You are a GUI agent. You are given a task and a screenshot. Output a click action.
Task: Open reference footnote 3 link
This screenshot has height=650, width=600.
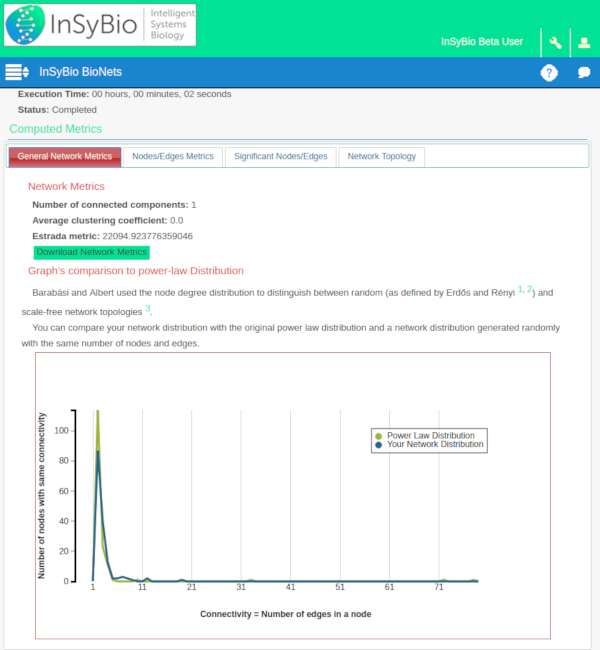(x=148, y=308)
